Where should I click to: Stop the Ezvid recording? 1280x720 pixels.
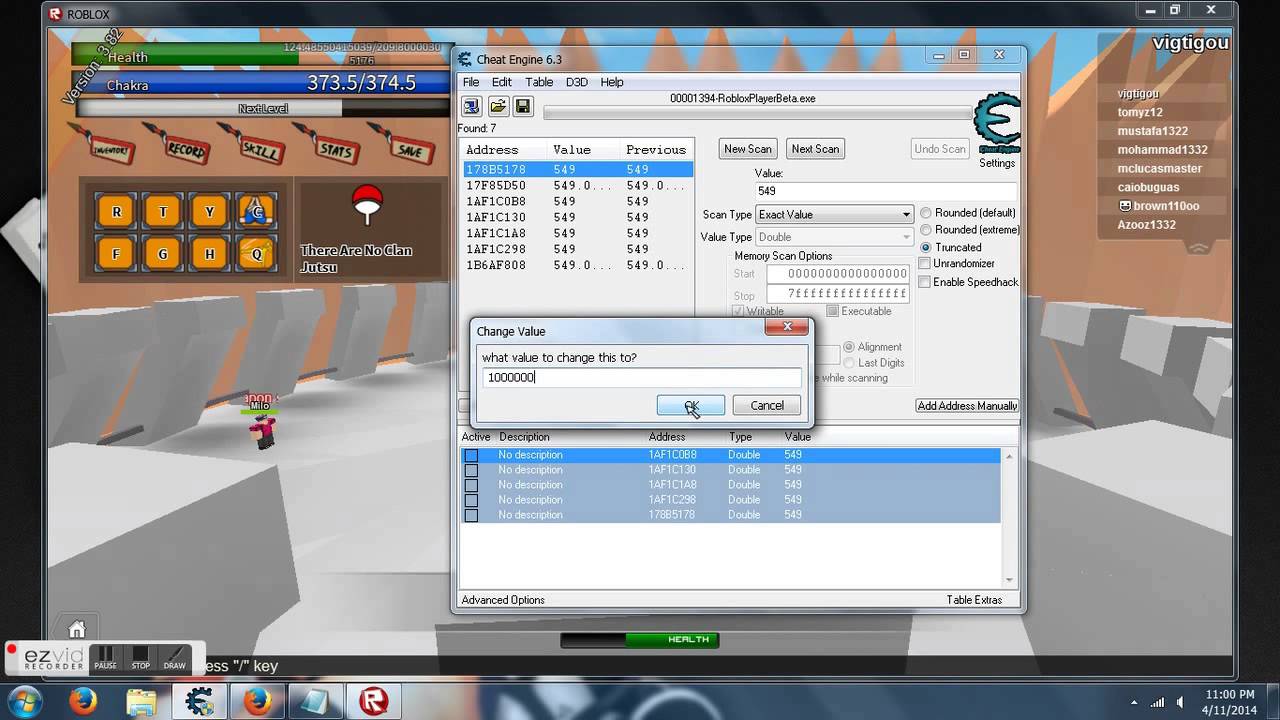[x=141, y=658]
